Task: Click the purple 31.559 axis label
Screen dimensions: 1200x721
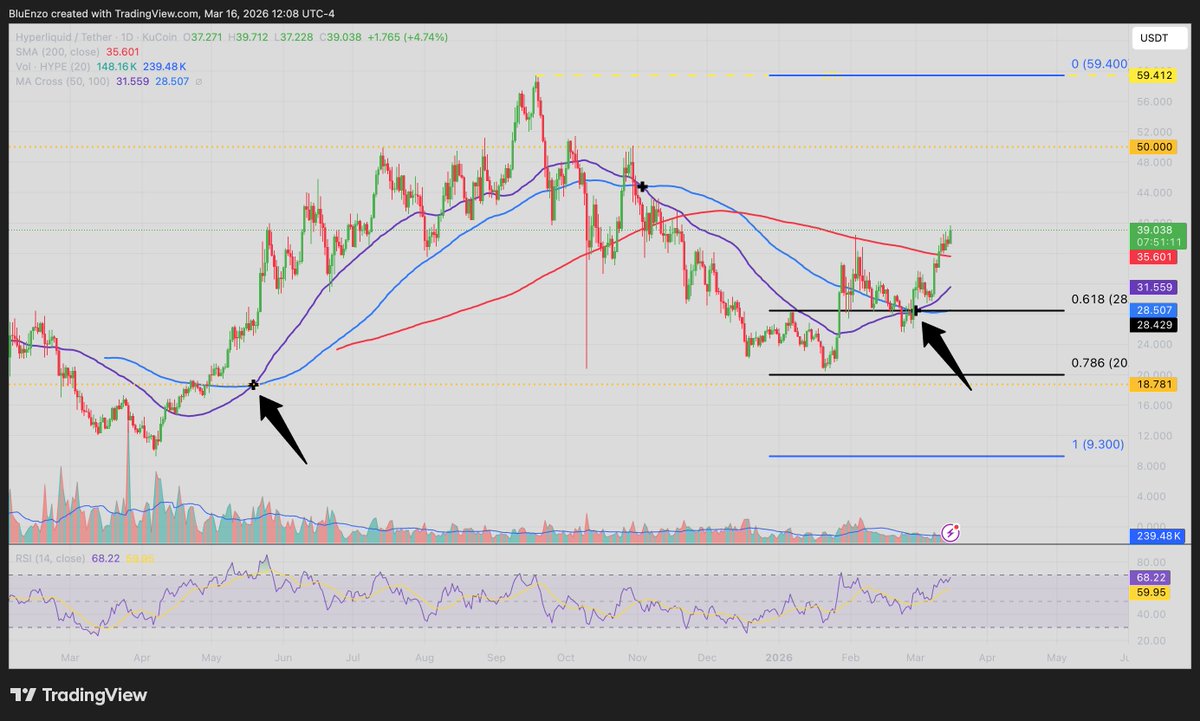Action: point(1152,287)
